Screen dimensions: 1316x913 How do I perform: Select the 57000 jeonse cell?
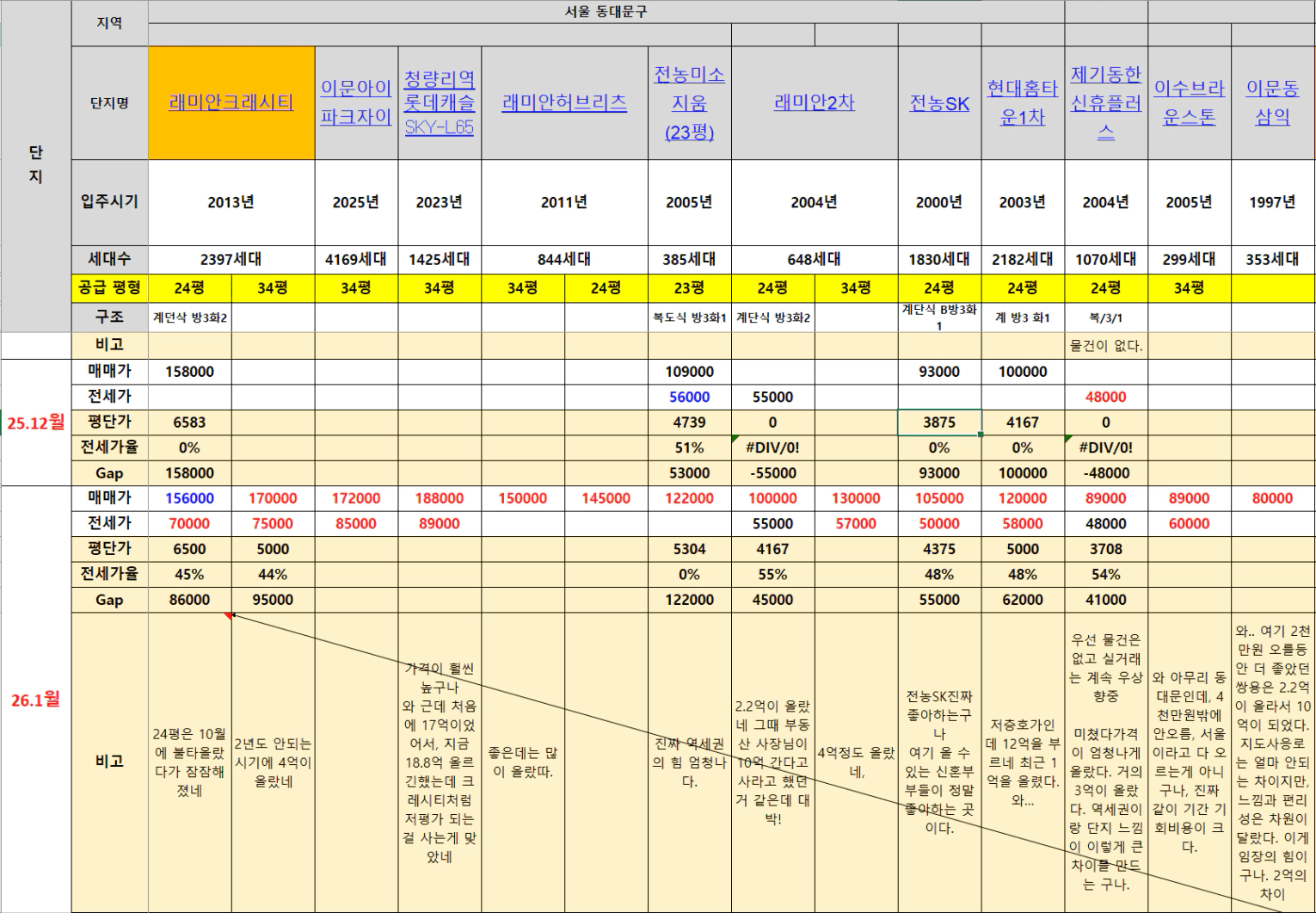(857, 523)
